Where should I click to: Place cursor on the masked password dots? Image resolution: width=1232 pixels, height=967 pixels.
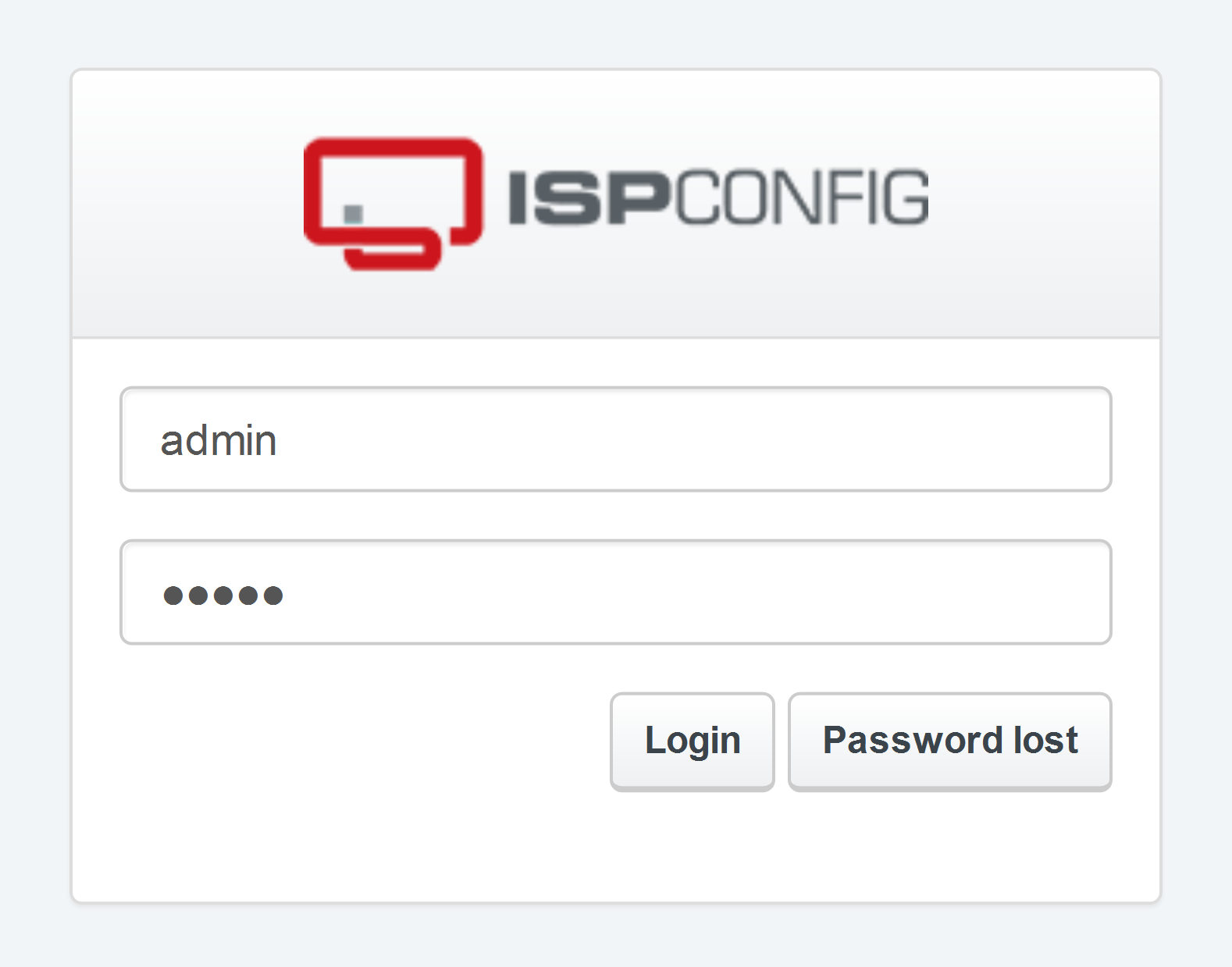[223, 595]
